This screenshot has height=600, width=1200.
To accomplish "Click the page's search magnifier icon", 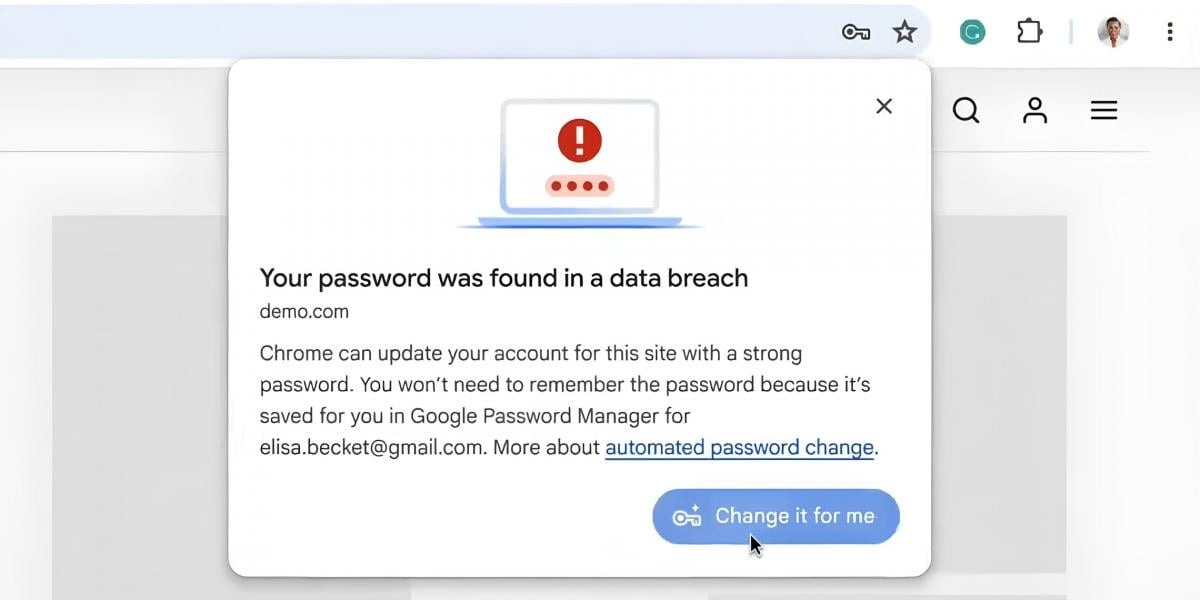I will pos(966,110).
